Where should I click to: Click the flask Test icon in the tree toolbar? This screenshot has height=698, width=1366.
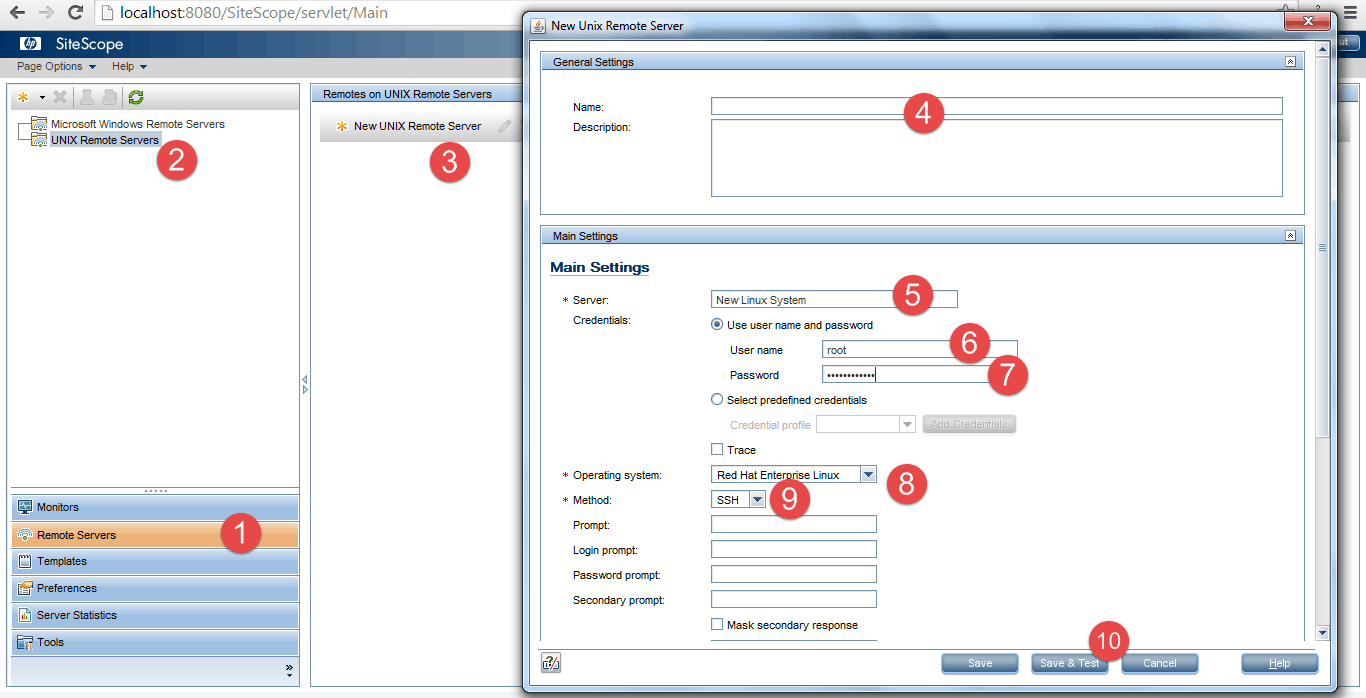tap(87, 97)
